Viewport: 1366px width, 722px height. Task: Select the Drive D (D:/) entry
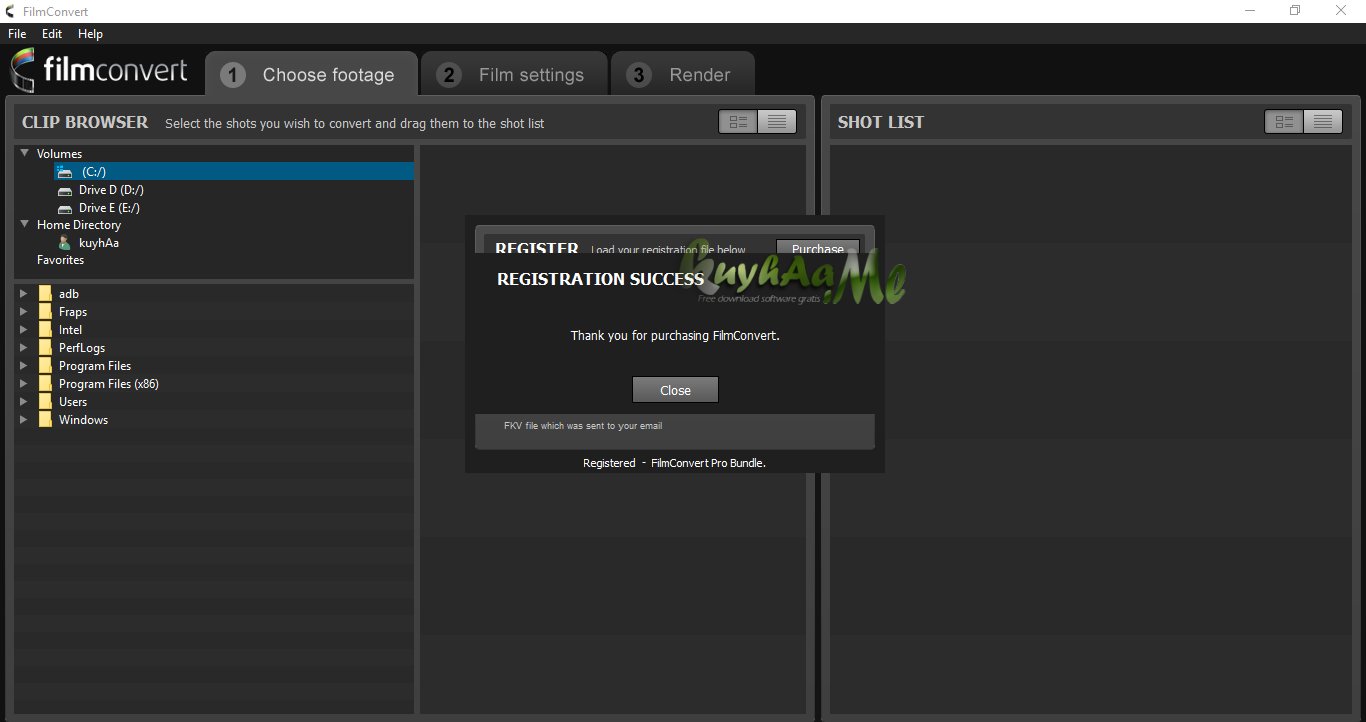[x=112, y=190]
